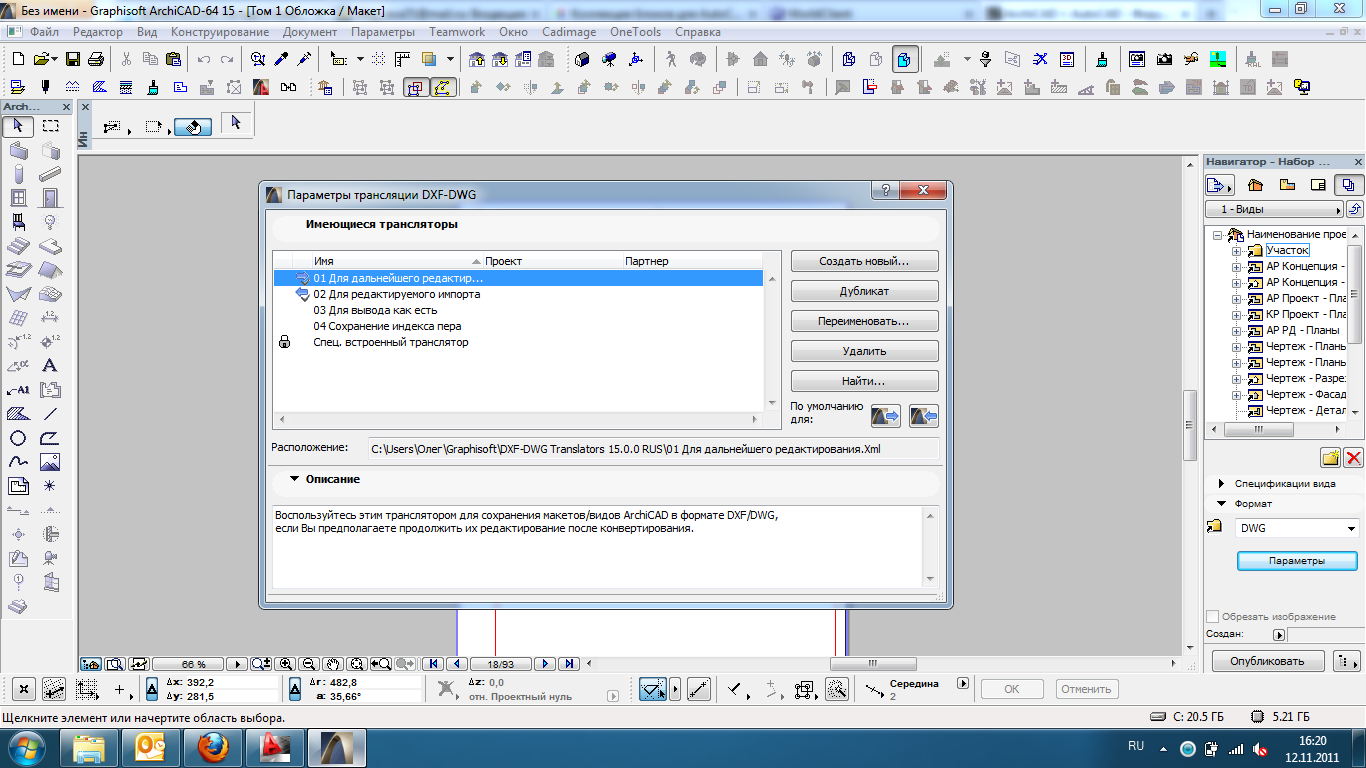Viewport: 1366px width, 768px height.
Task: Open the Документ menu
Action: click(310, 32)
